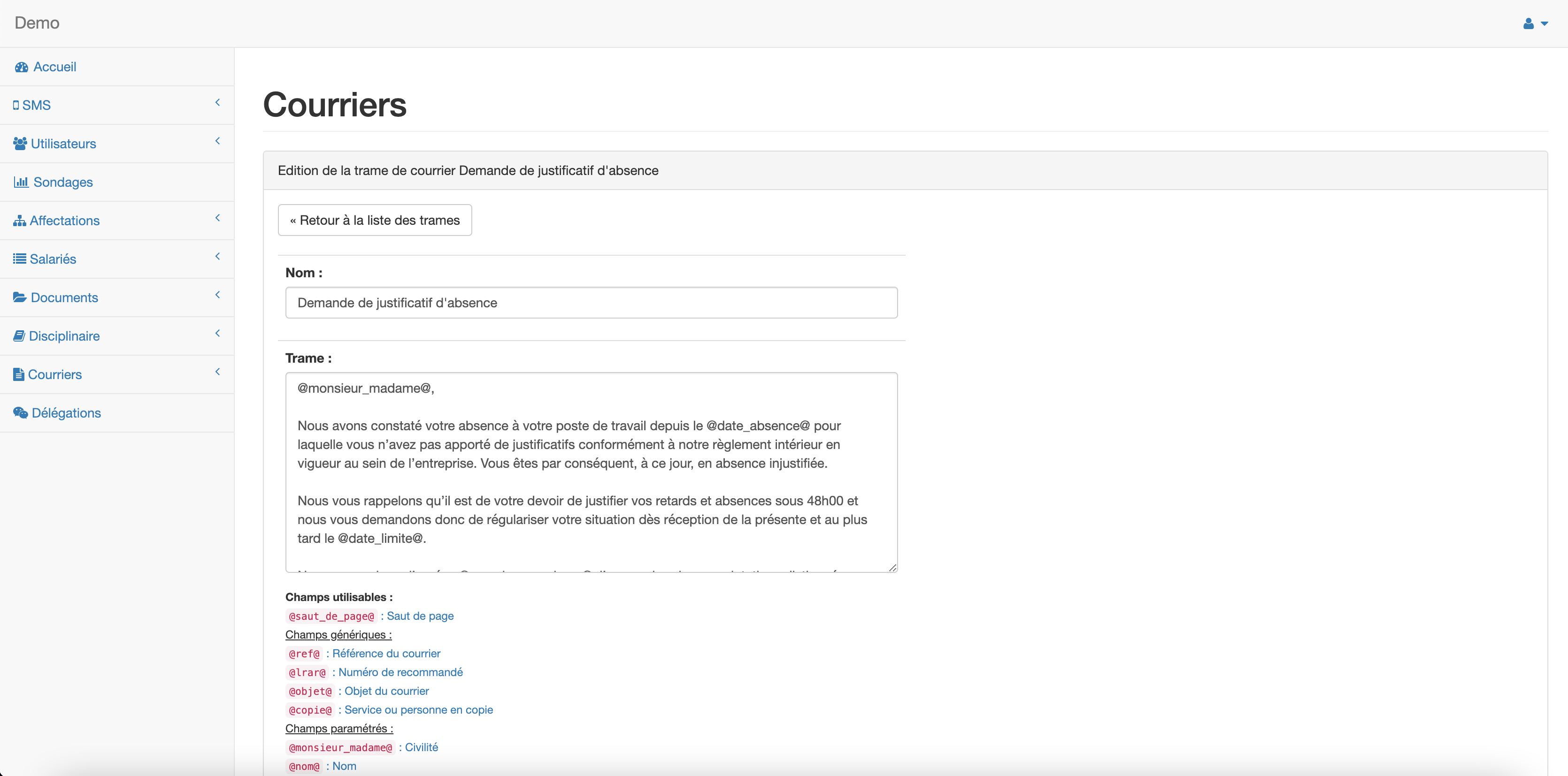Screen dimensions: 1568x776
Task: Click Objet du courrier link
Action: click(386, 692)
